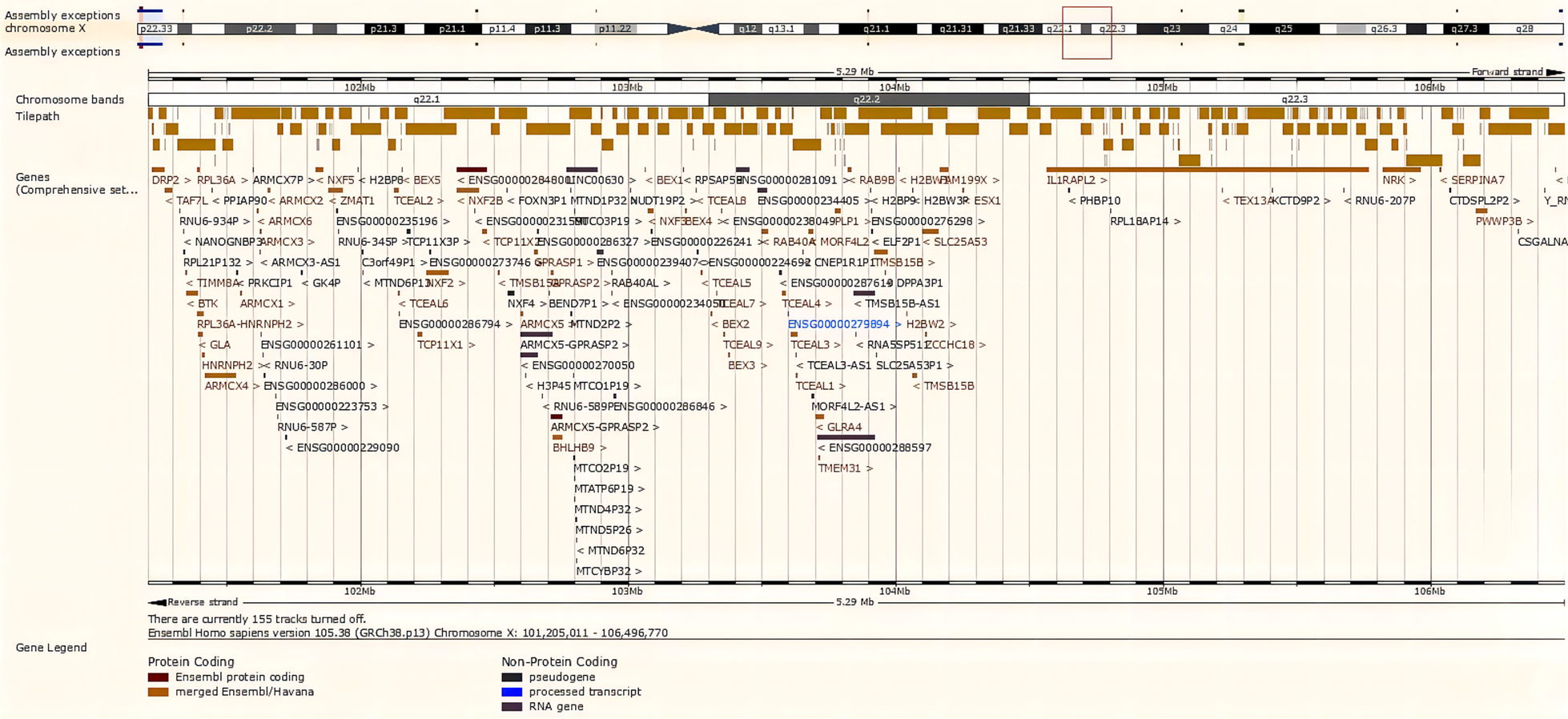Select band p11.22 on the ideogram
1568x719 pixels.
coord(615,29)
